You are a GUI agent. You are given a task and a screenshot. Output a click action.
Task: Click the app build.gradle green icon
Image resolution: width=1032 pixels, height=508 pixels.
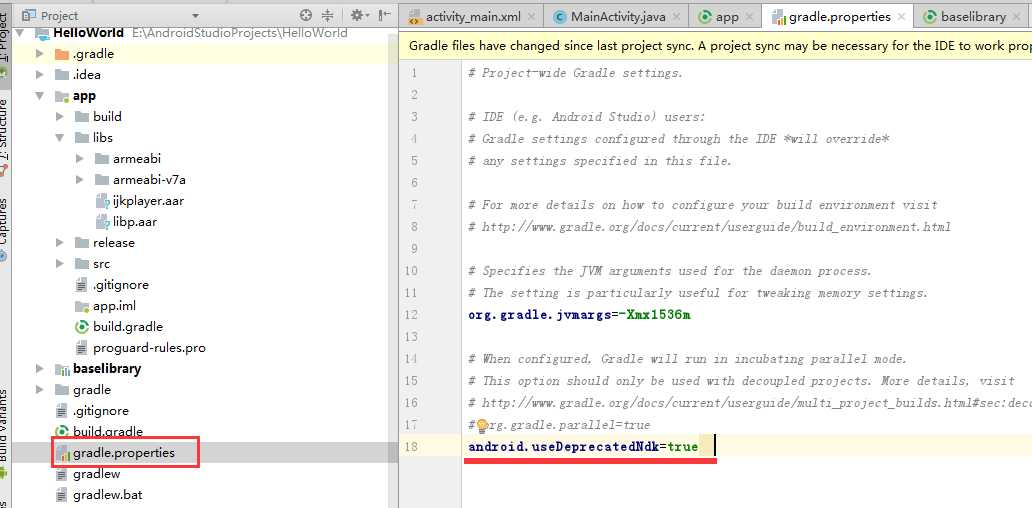tap(82, 326)
